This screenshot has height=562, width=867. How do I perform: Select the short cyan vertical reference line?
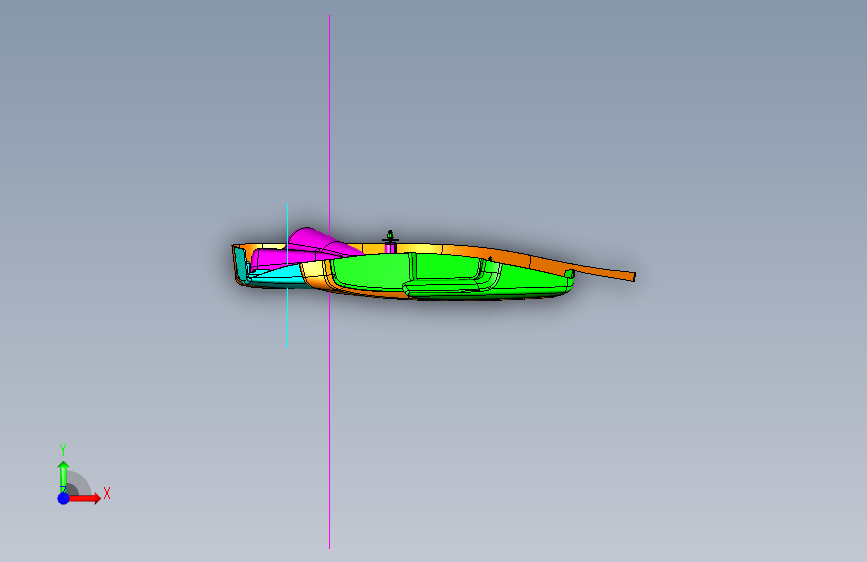pyautogui.click(x=288, y=321)
